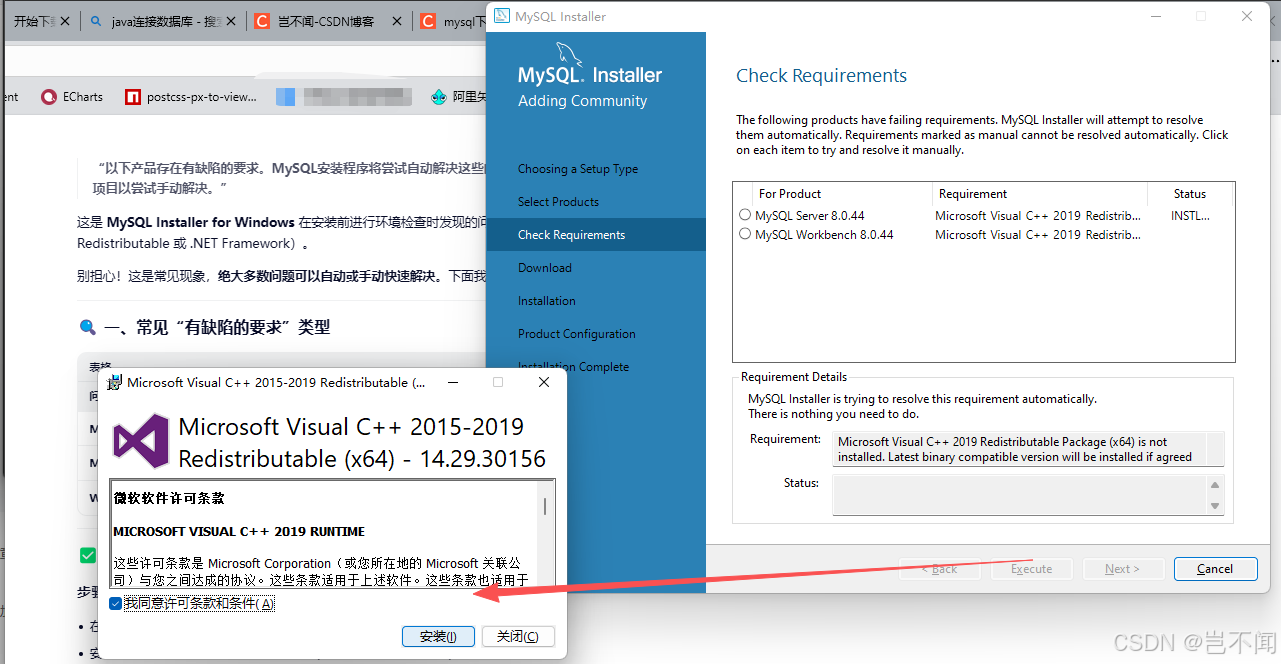Switch to the java连接数据库 tab
Image resolution: width=1281 pixels, height=664 pixels.
click(x=161, y=21)
